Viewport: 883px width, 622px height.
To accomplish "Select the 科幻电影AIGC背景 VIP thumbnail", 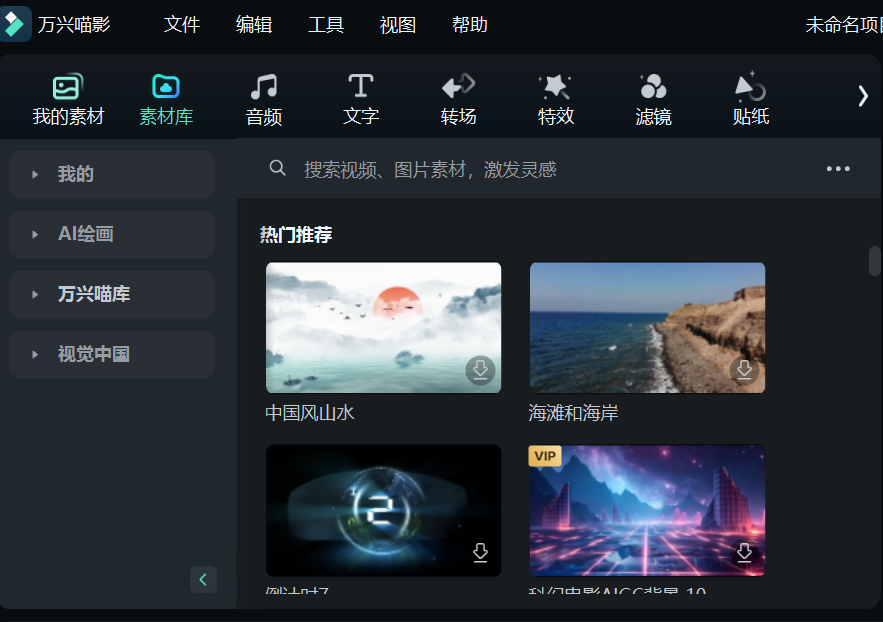I will coord(646,510).
